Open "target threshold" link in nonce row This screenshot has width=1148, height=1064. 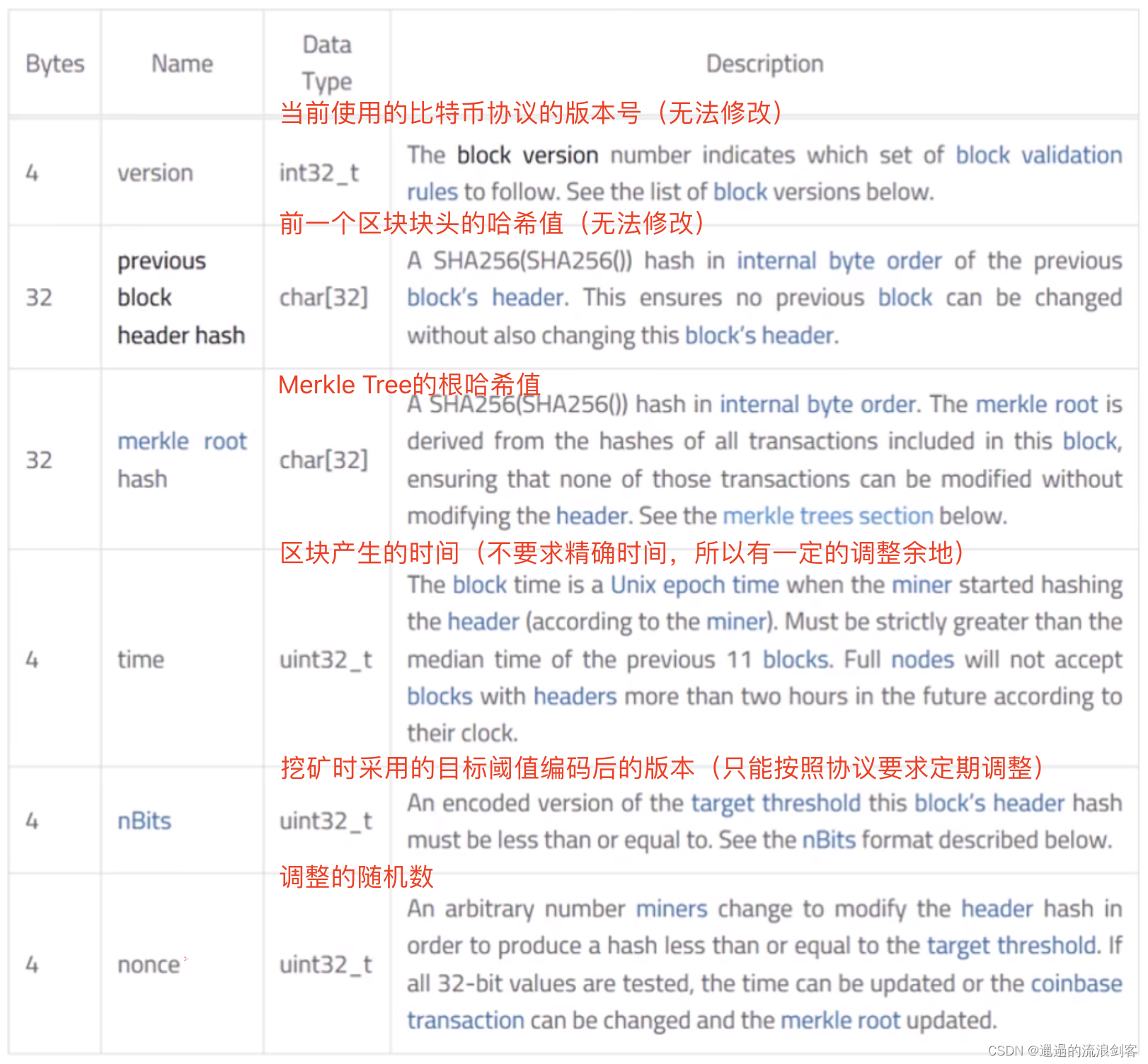pos(1014,946)
